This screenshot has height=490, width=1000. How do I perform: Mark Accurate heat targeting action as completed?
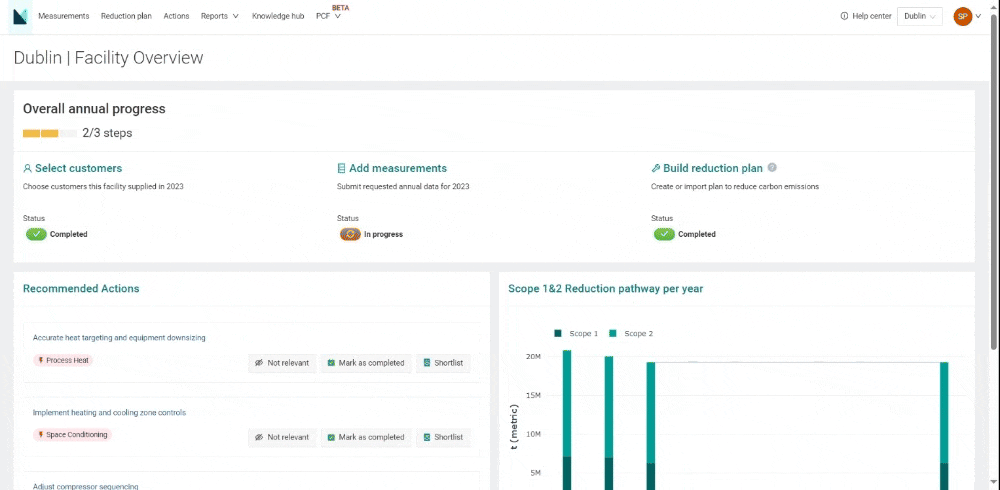click(x=365, y=363)
